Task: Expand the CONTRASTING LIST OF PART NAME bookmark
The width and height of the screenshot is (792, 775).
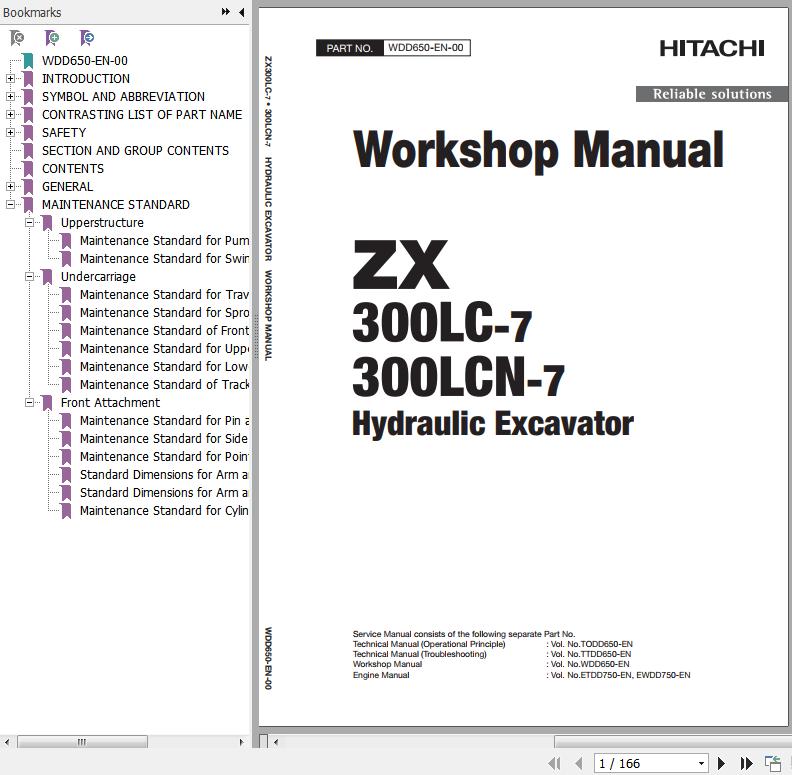Action: pyautogui.click(x=10, y=115)
